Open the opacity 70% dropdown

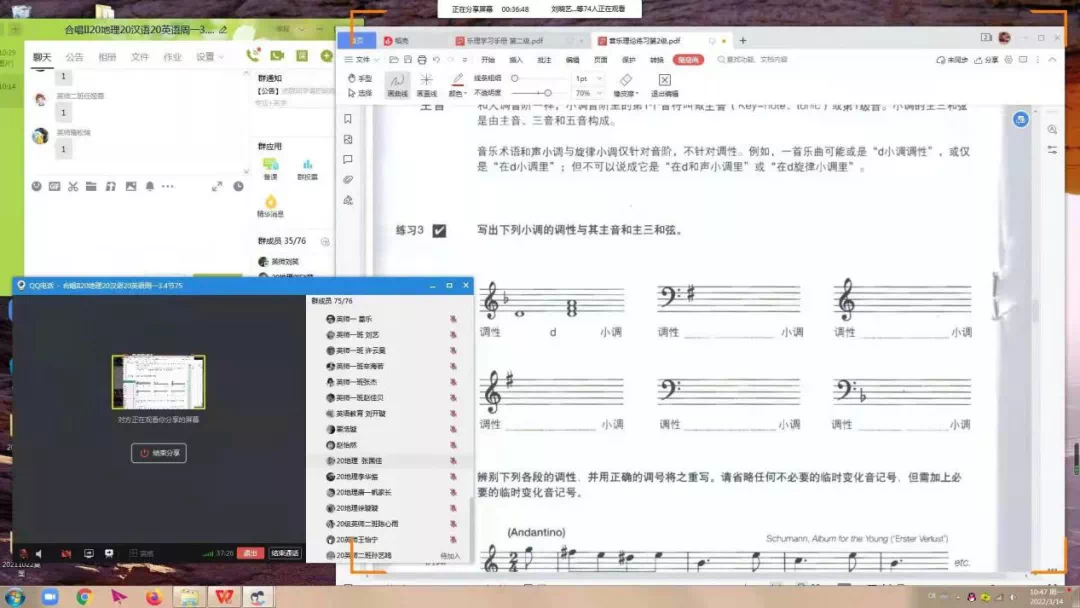point(587,93)
